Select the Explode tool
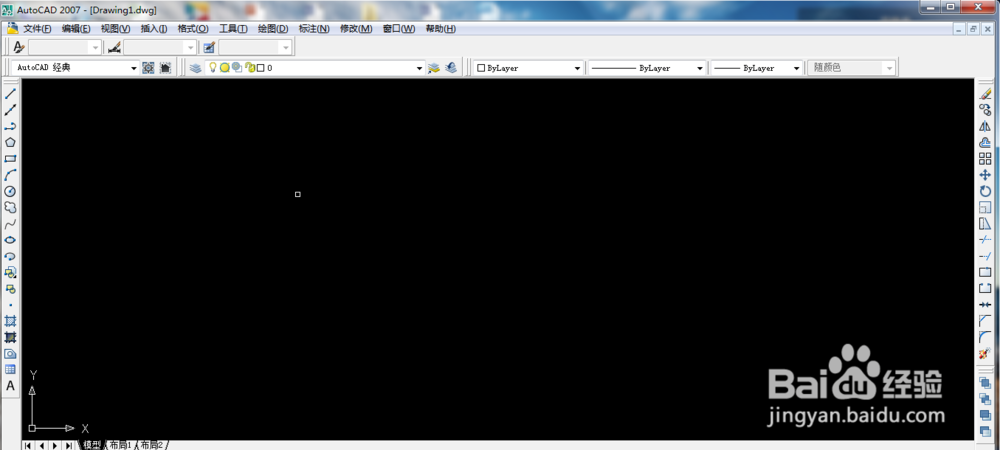This screenshot has height=450, width=1000. [985, 353]
